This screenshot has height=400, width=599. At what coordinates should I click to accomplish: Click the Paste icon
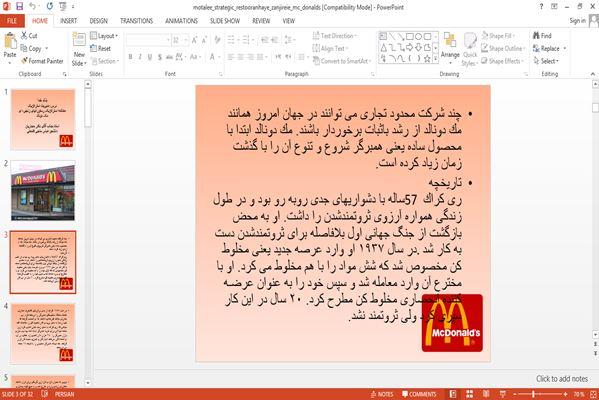coord(10,41)
